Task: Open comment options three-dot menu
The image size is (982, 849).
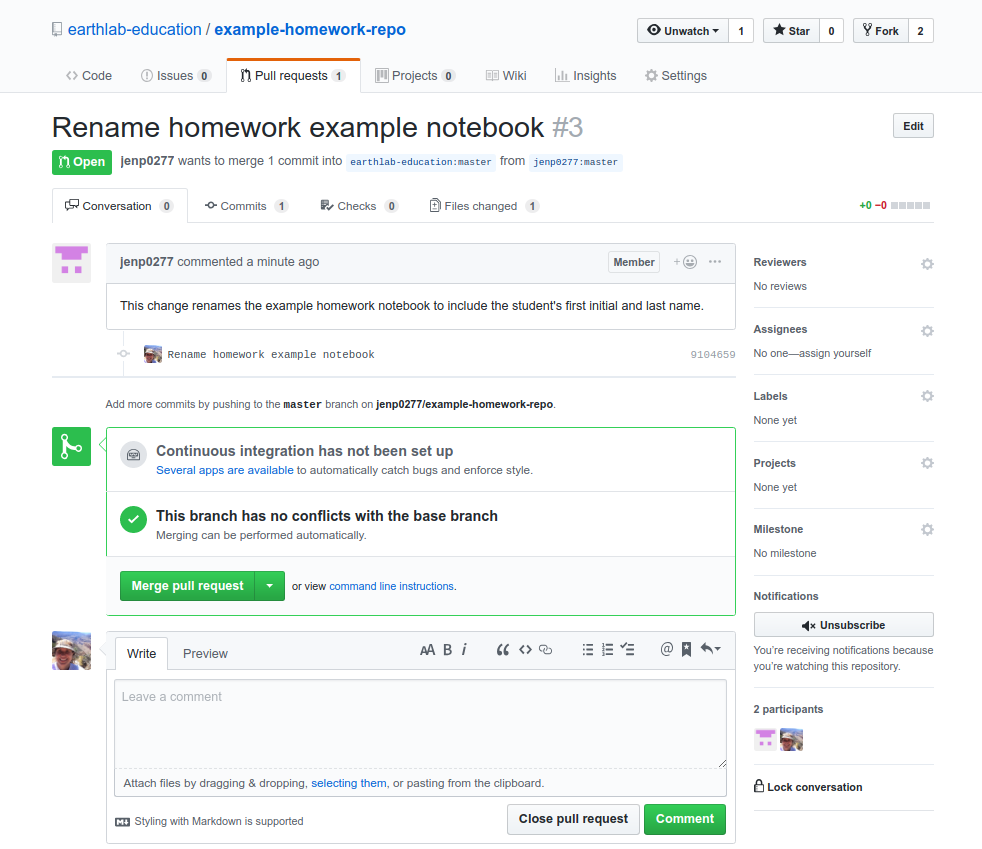Action: (x=715, y=262)
